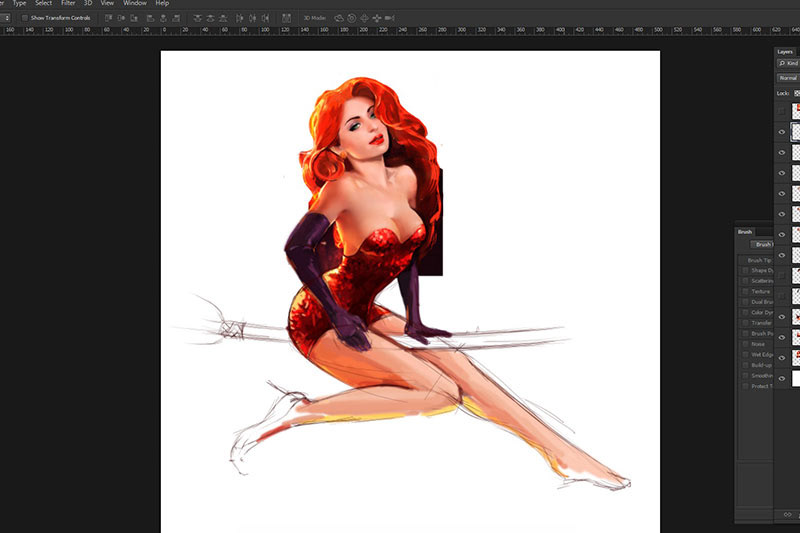Align bottom edges of layers
Viewport: 800px width, 533px height.
(x=134, y=18)
